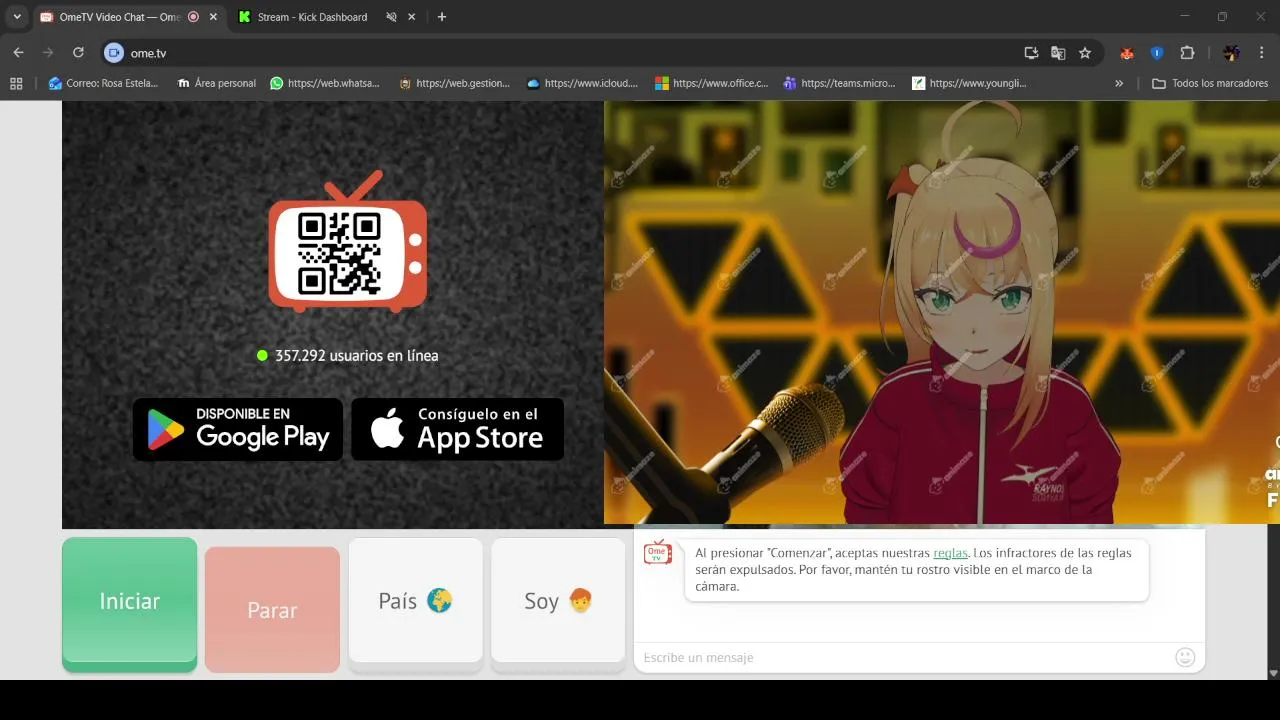Open the Chrome three-dot menu
The width and height of the screenshot is (1280, 720).
[x=1261, y=53]
